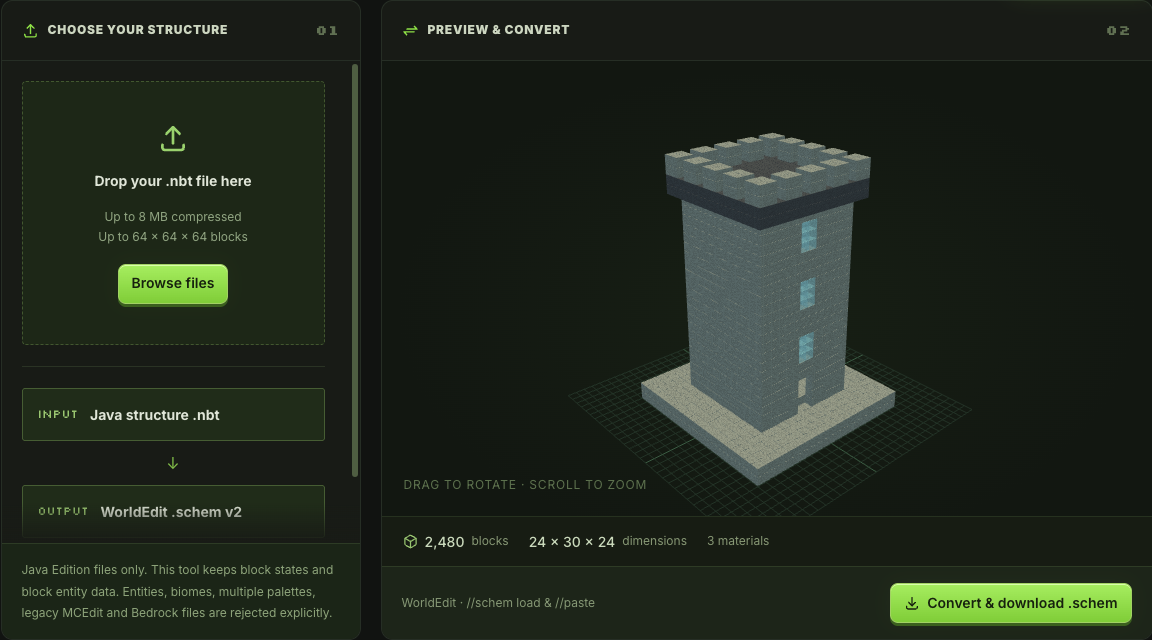
Task: Select the Input Java structure .nbt box
Action: 173,414
